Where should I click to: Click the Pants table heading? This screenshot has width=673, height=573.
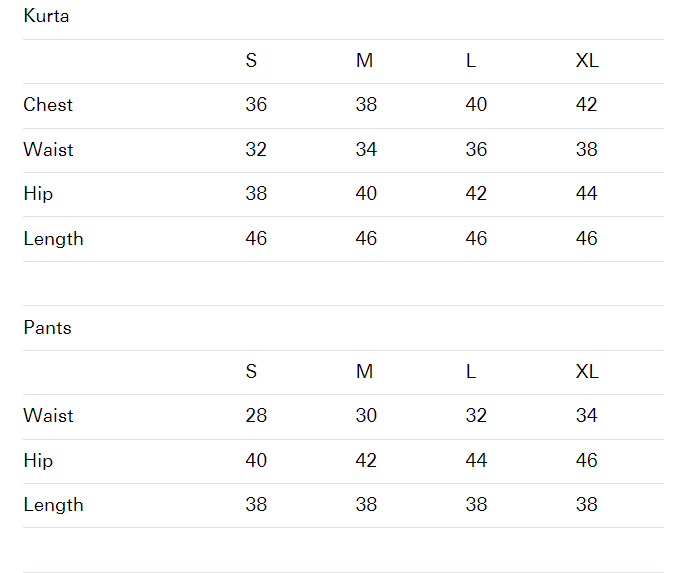(48, 327)
